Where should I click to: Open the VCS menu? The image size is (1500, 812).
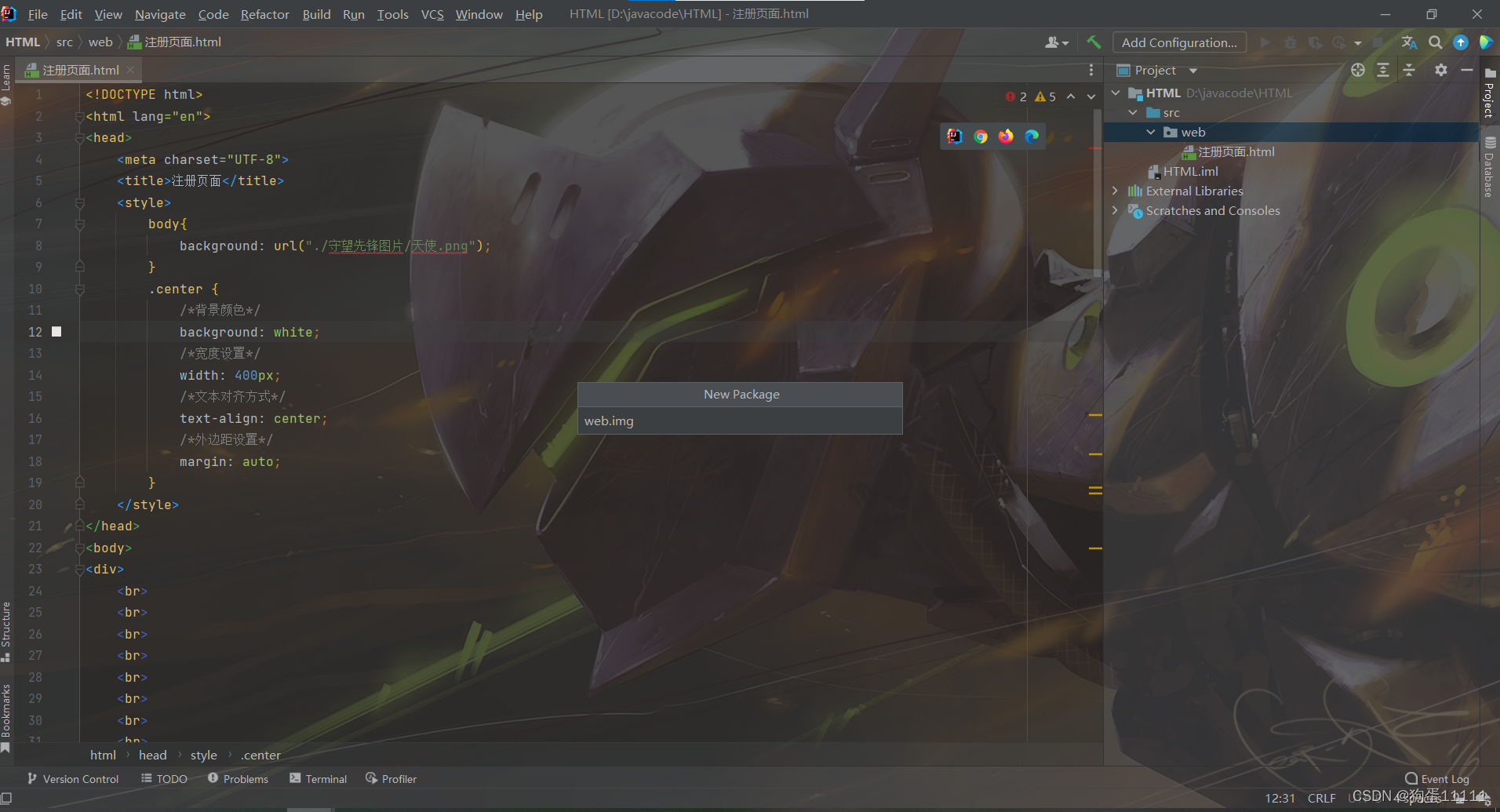click(432, 14)
